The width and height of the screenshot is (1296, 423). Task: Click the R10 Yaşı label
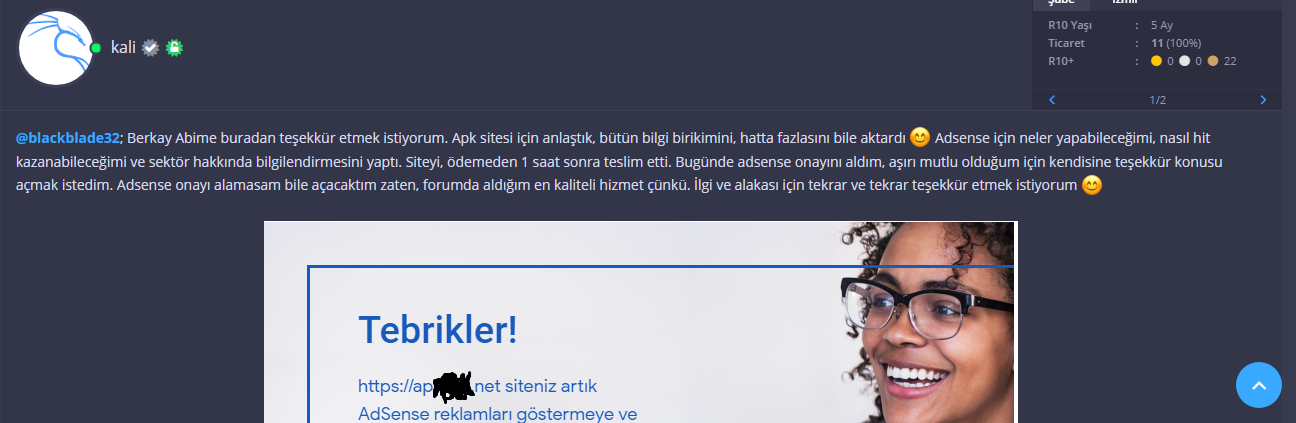pyautogui.click(x=1068, y=25)
